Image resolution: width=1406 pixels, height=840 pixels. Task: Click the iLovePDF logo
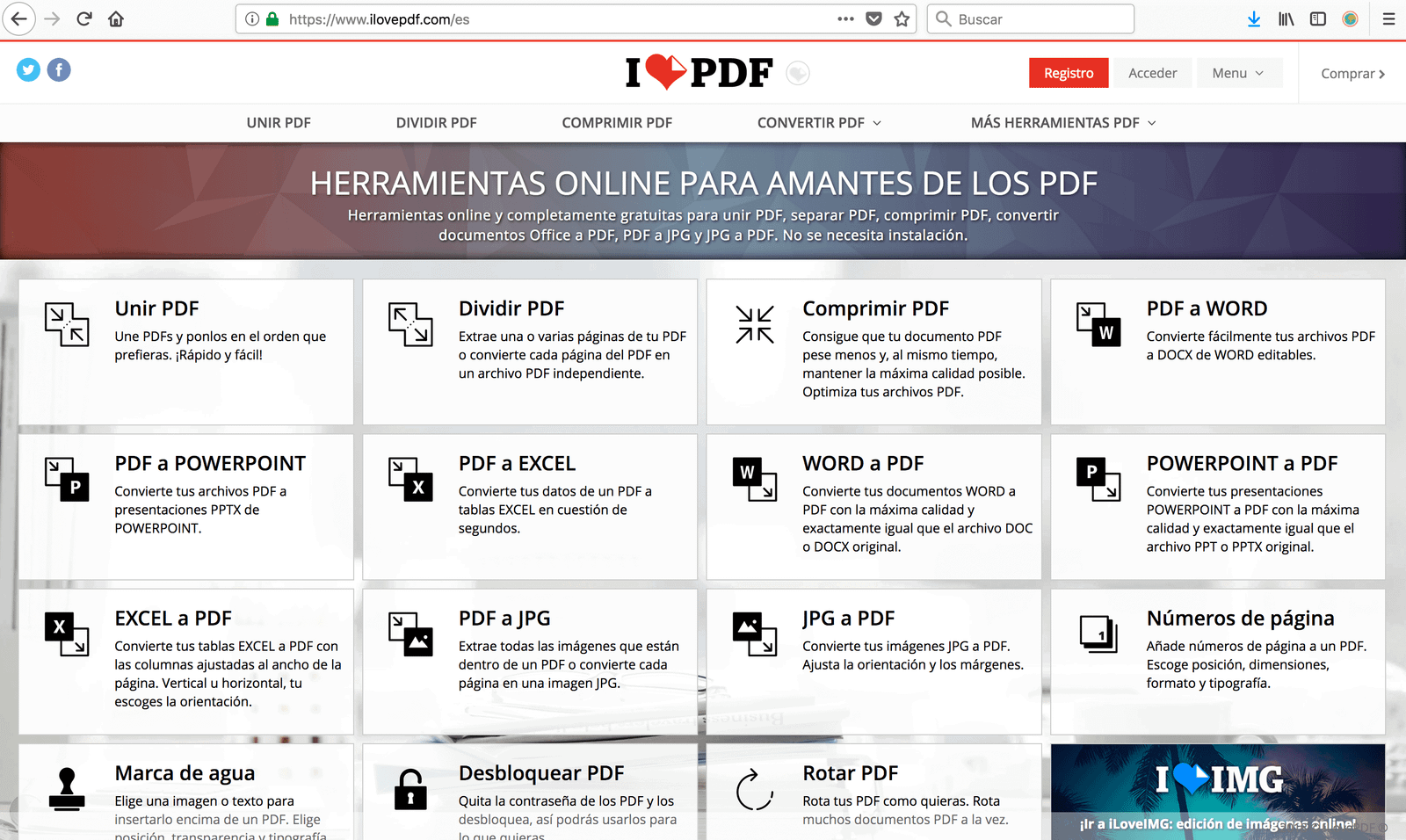699,72
